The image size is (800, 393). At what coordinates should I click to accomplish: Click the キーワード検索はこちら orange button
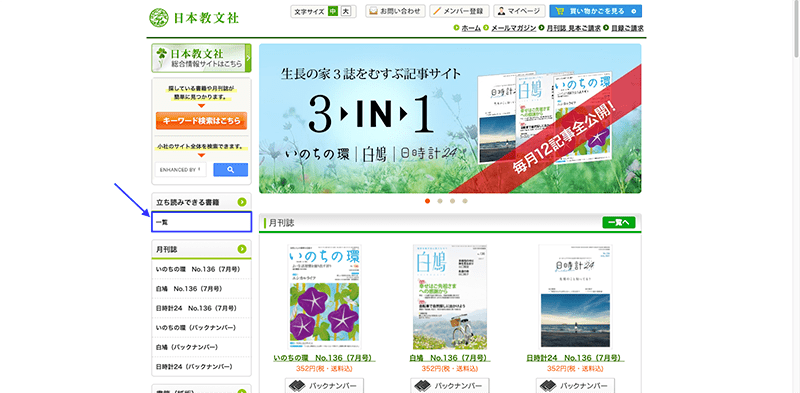point(202,121)
